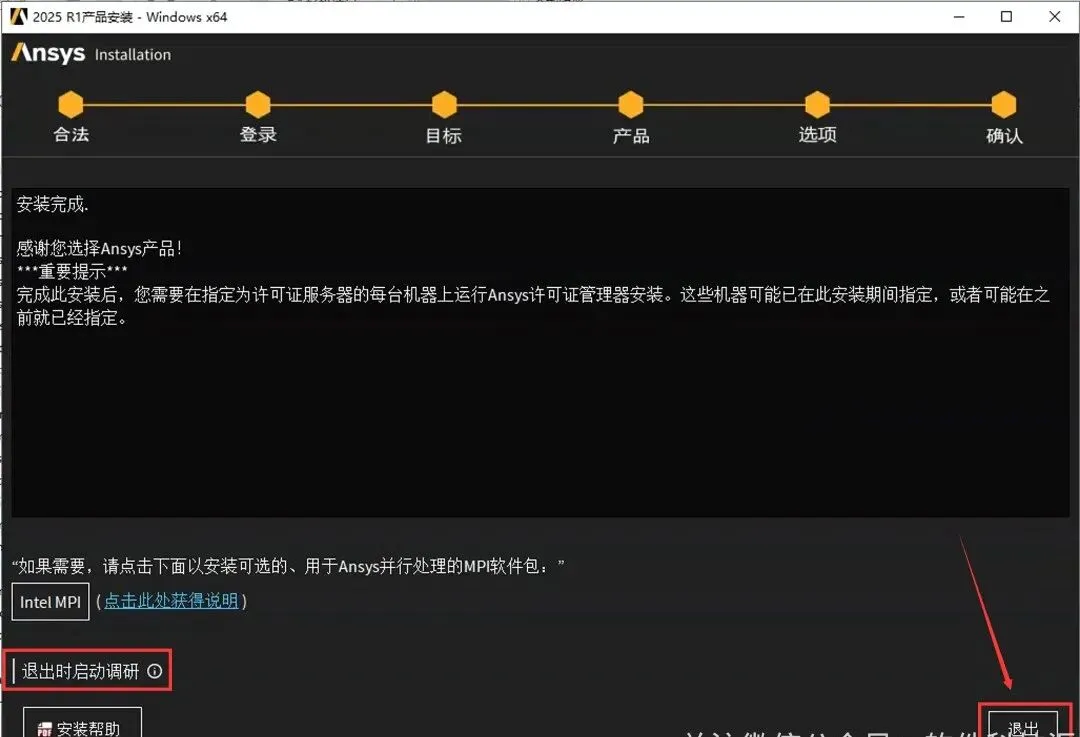The width and height of the screenshot is (1080, 737).
Task: Click the Ansys logo in header
Action: point(48,53)
